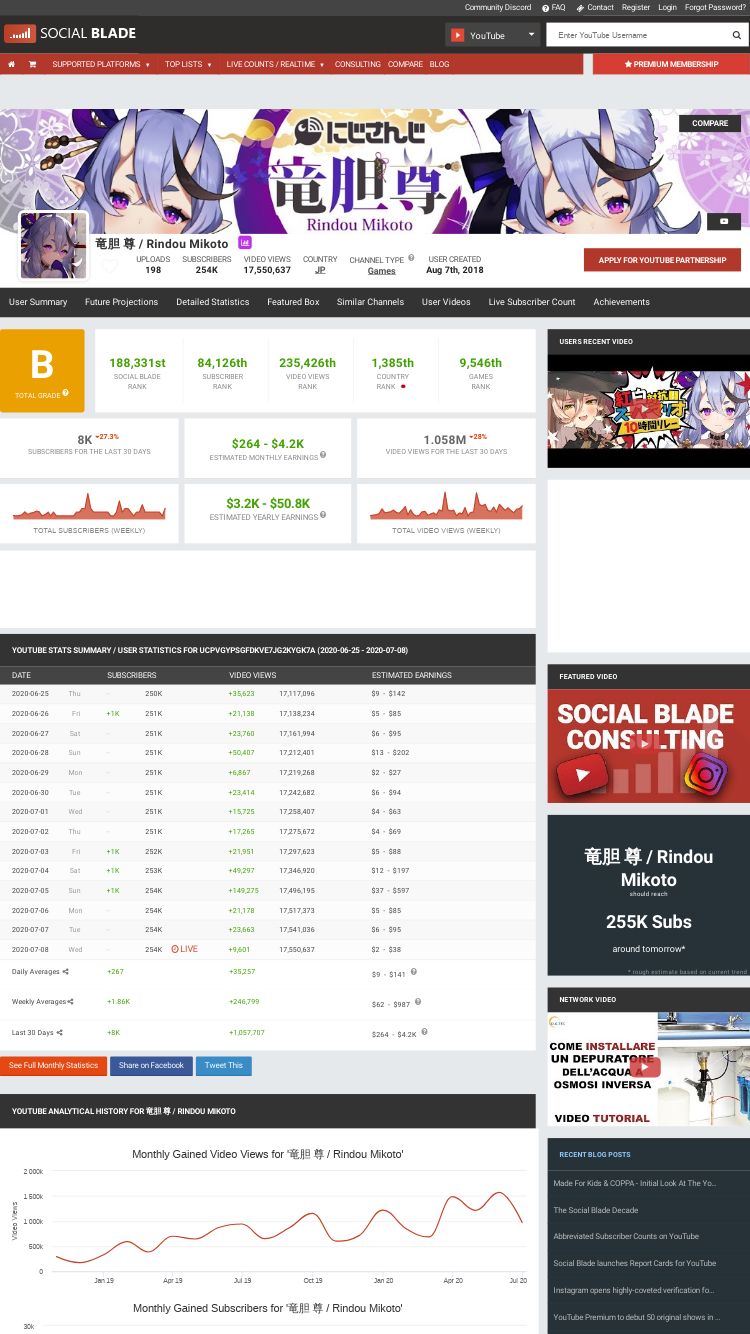Click the JP country link
Screen dimensions: 750x1334
pyautogui.click(x=320, y=270)
